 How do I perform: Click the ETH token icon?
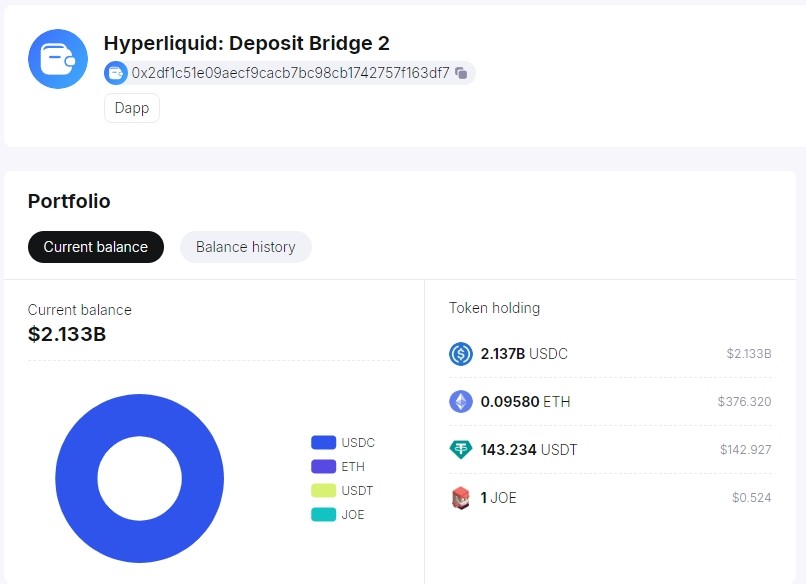[461, 402]
